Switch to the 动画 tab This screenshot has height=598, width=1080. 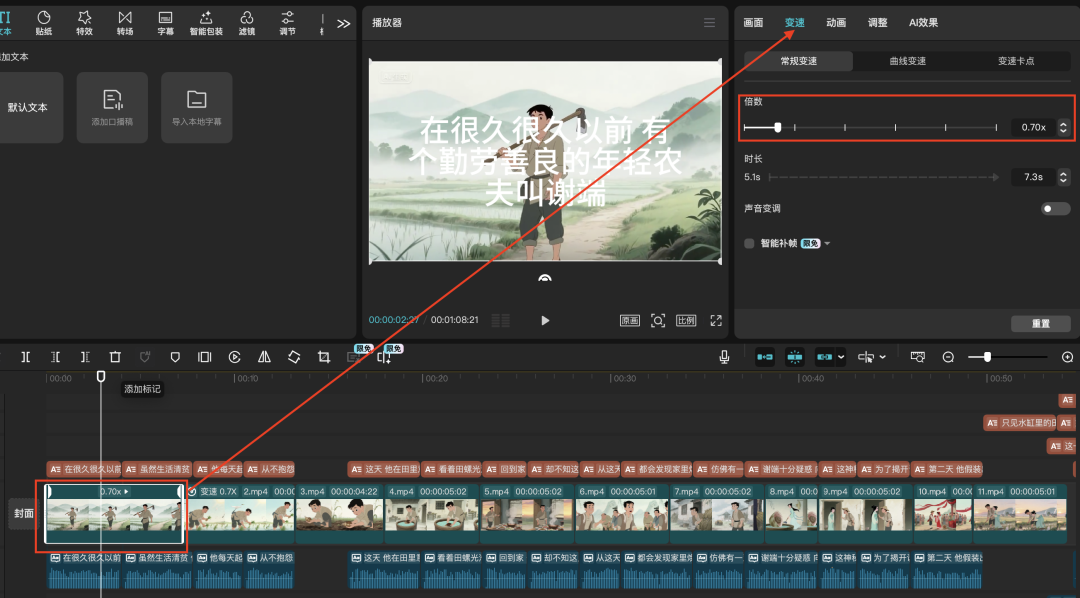pos(835,22)
